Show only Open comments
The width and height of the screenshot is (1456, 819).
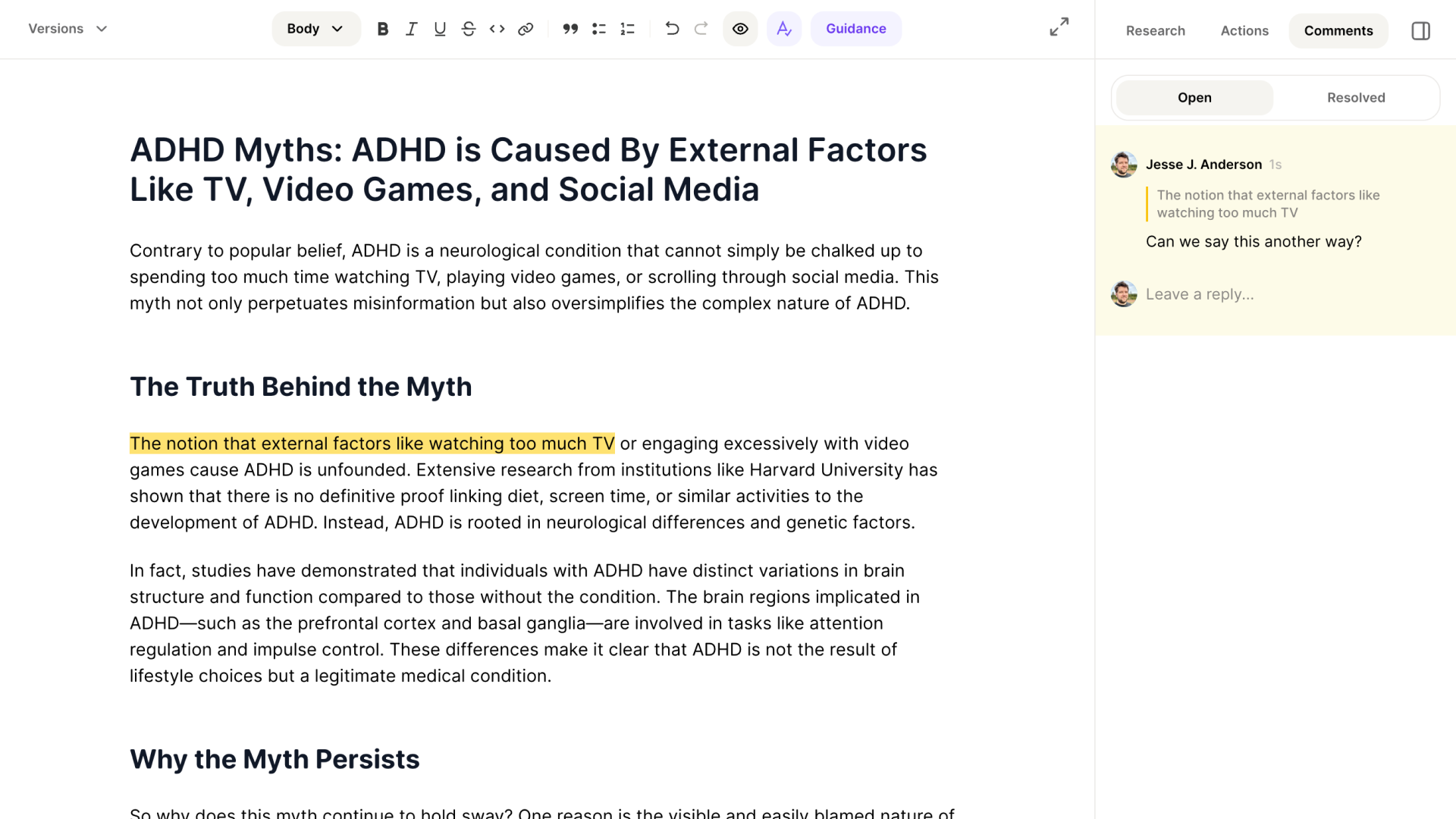pyautogui.click(x=1194, y=97)
